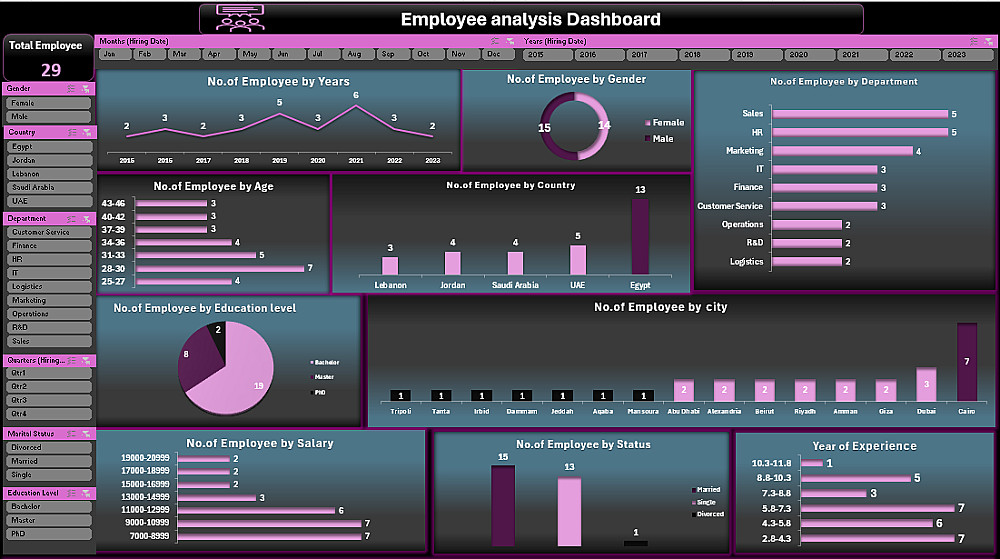Filter hiring month to Apr
The height and width of the screenshot is (559, 1000).
pos(218,55)
